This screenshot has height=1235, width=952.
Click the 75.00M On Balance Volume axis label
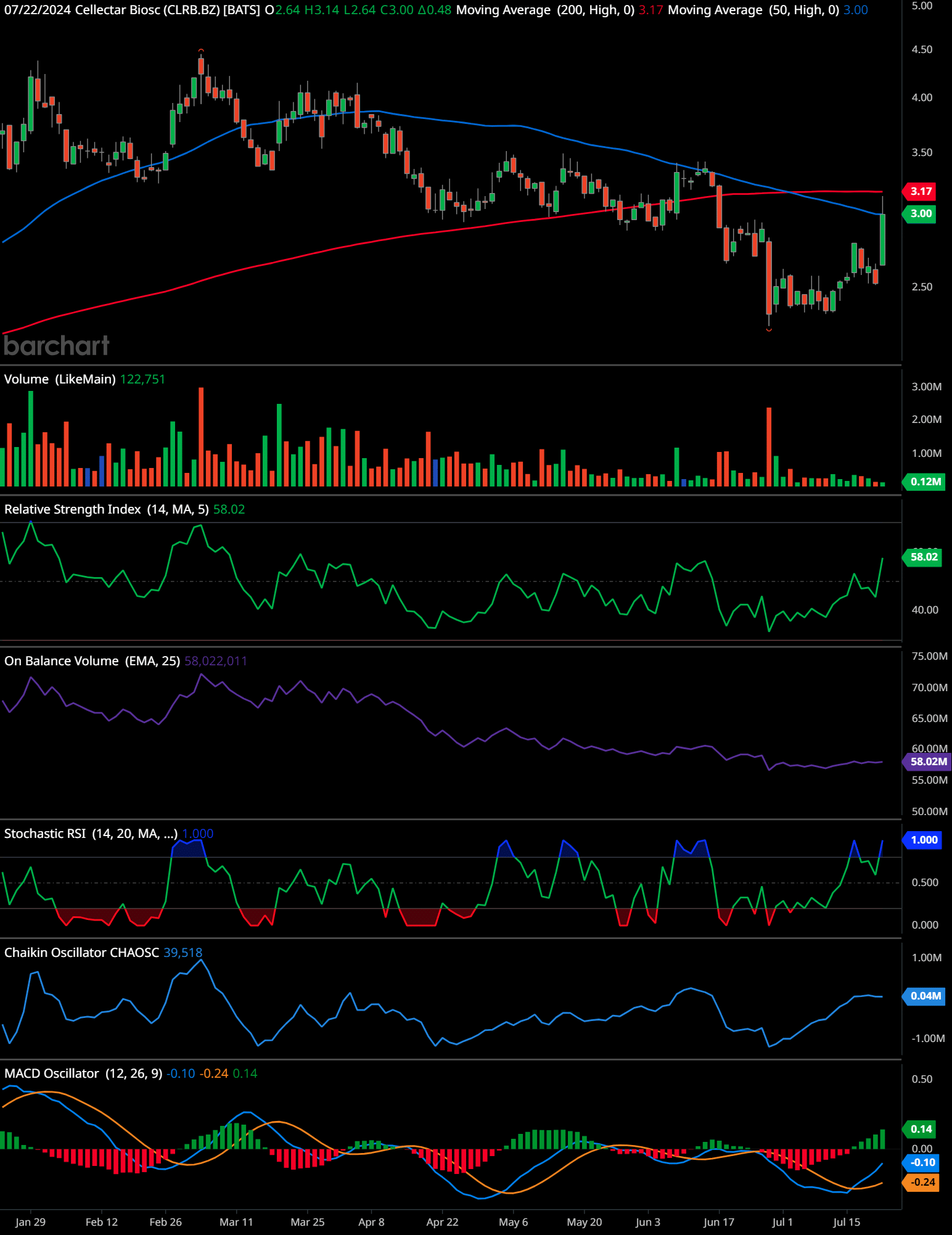click(929, 656)
